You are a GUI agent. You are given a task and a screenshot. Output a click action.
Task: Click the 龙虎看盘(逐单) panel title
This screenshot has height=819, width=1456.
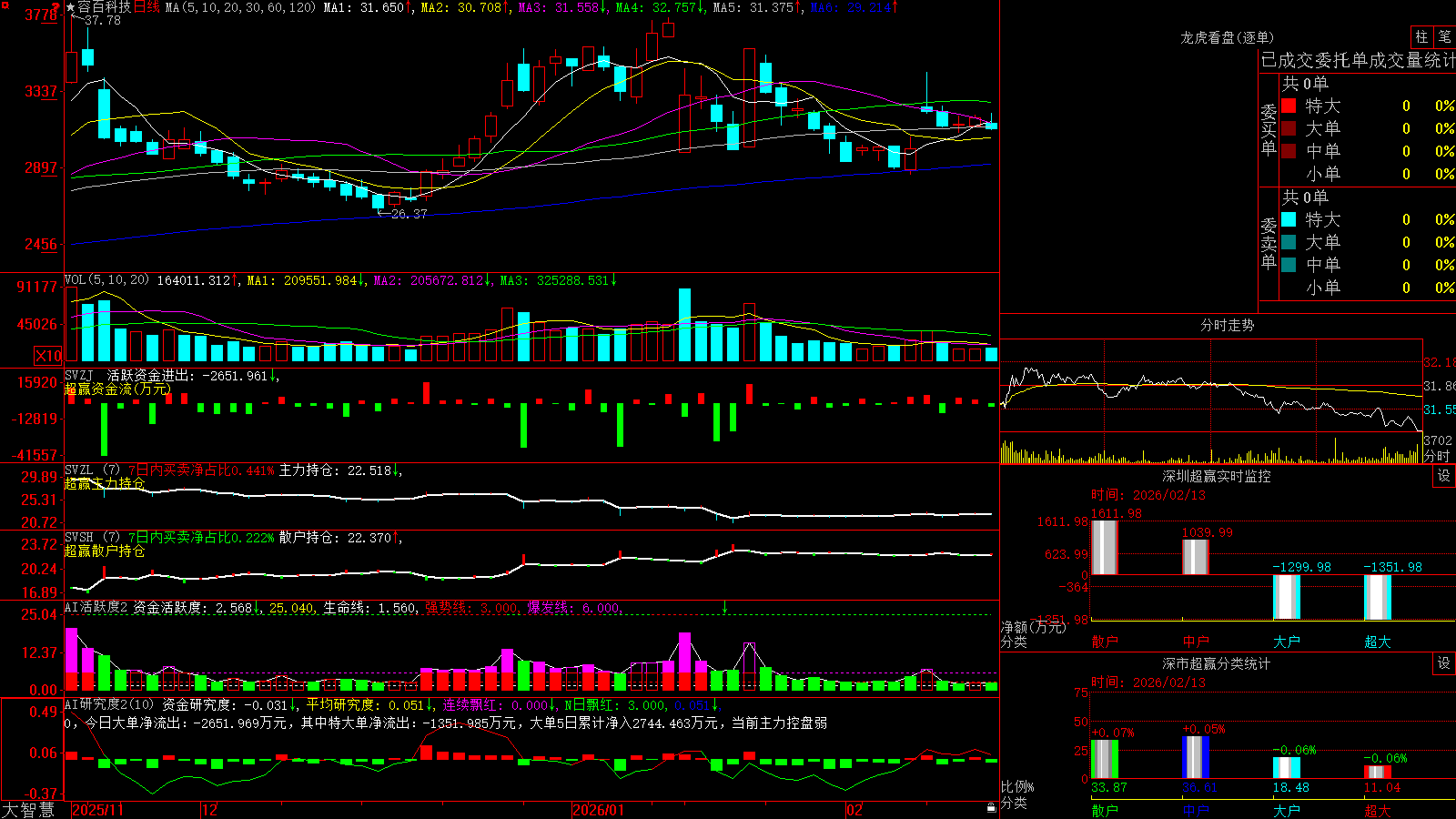tap(1227, 37)
